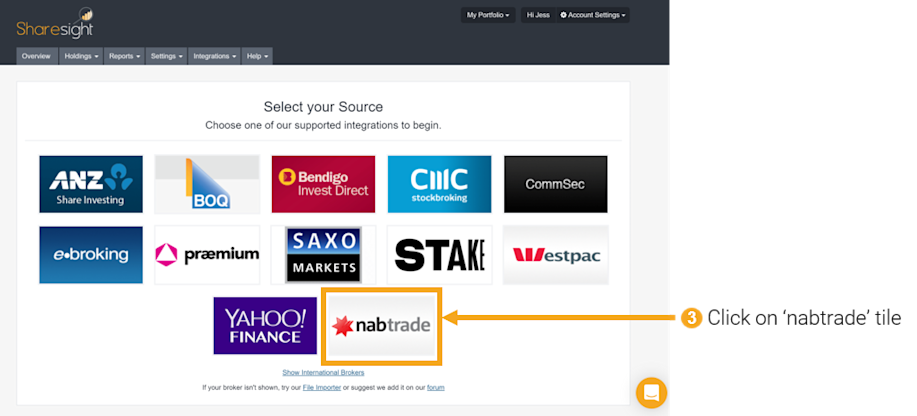
Task: Click 'Choose one of our supported integrations' text
Action: coord(323,126)
